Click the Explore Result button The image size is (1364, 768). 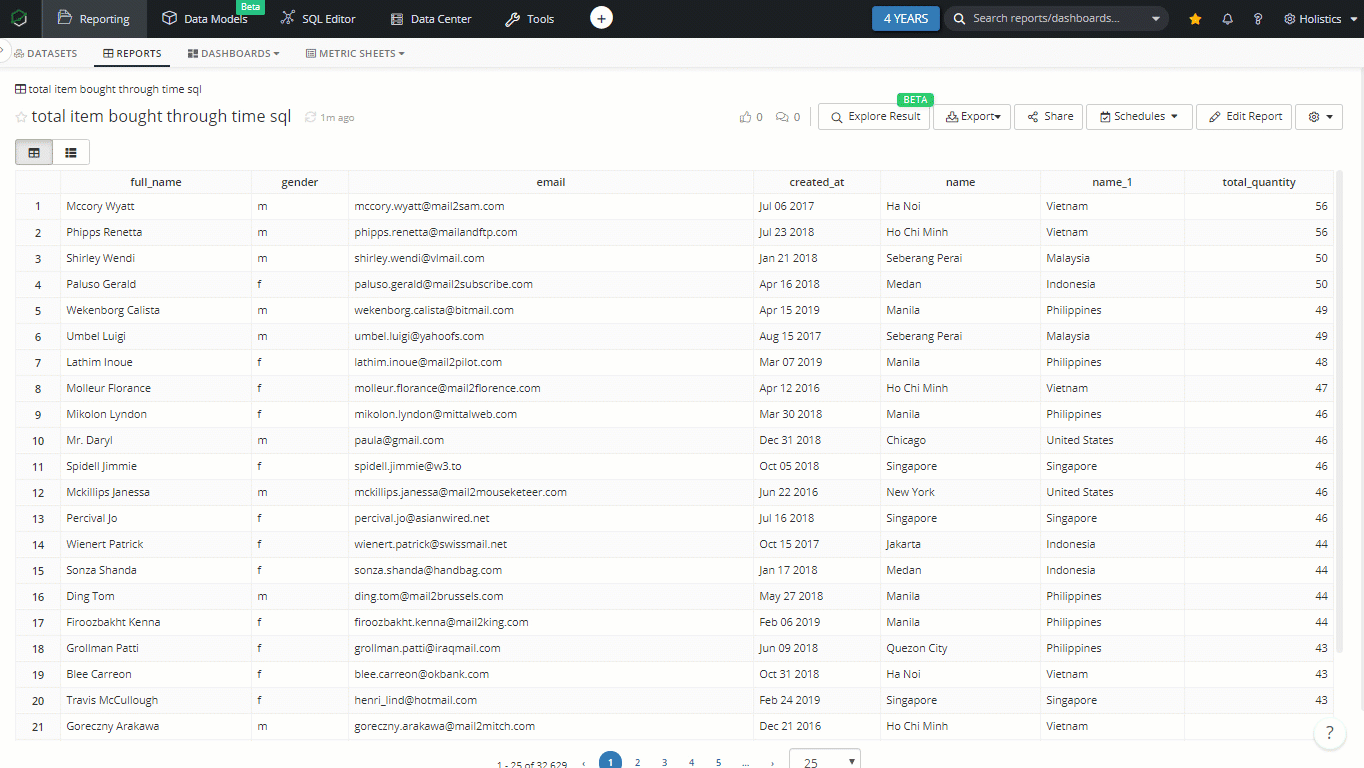coord(874,117)
